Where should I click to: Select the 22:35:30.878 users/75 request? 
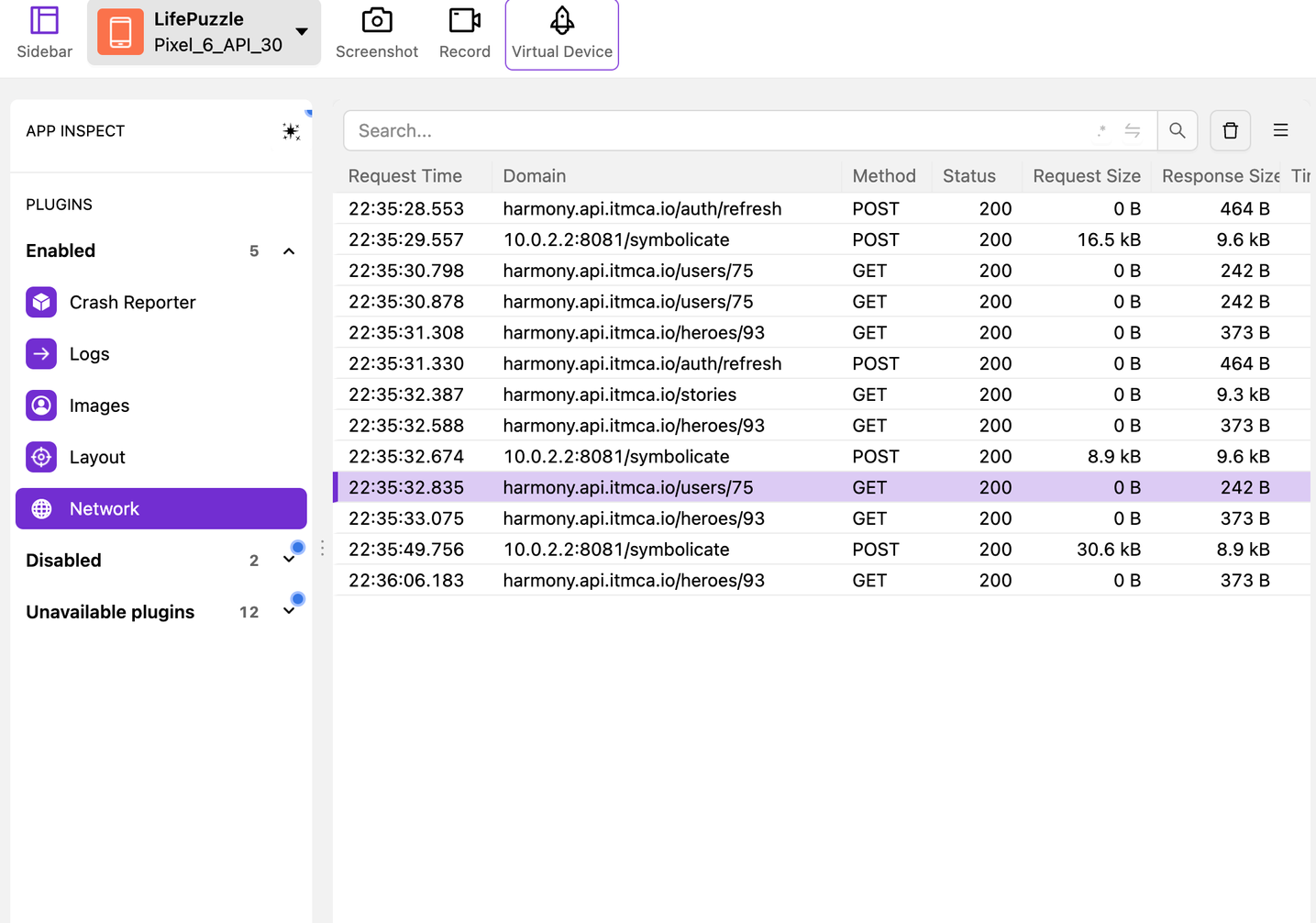[x=822, y=302]
